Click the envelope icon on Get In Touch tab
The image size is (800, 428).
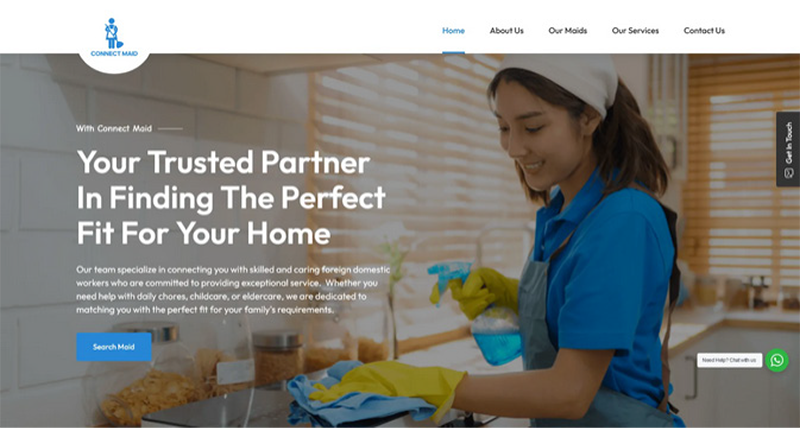pyautogui.click(x=789, y=173)
